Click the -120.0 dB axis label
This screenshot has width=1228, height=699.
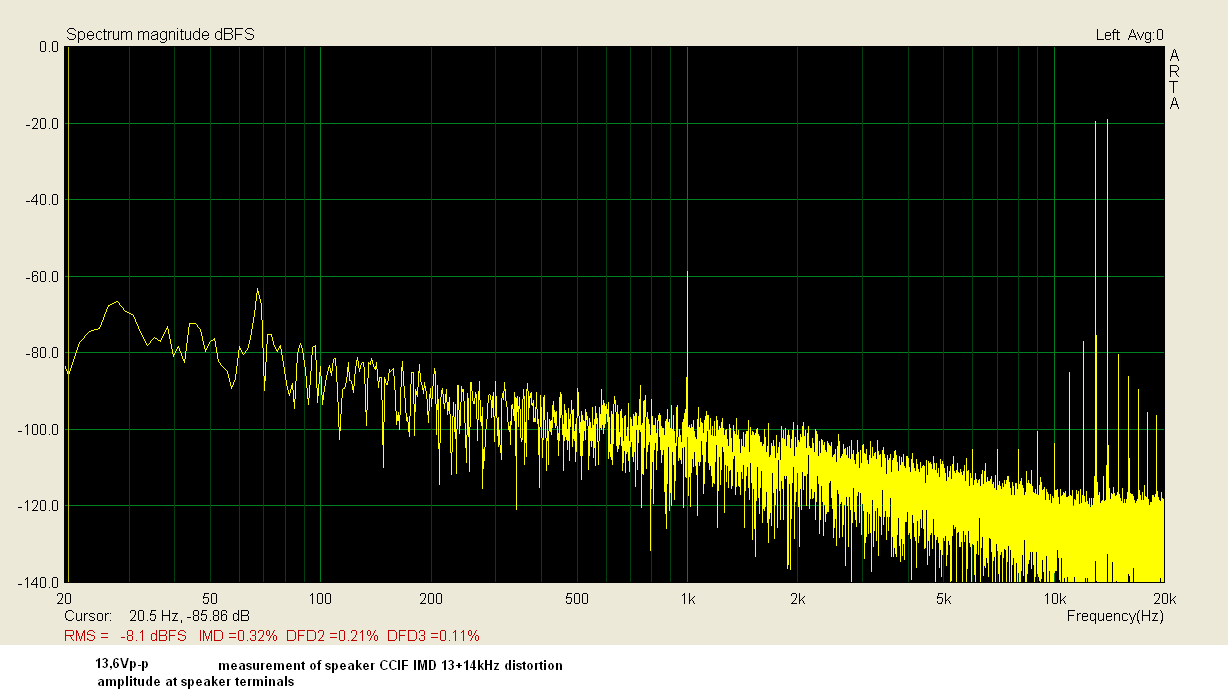tap(41, 506)
